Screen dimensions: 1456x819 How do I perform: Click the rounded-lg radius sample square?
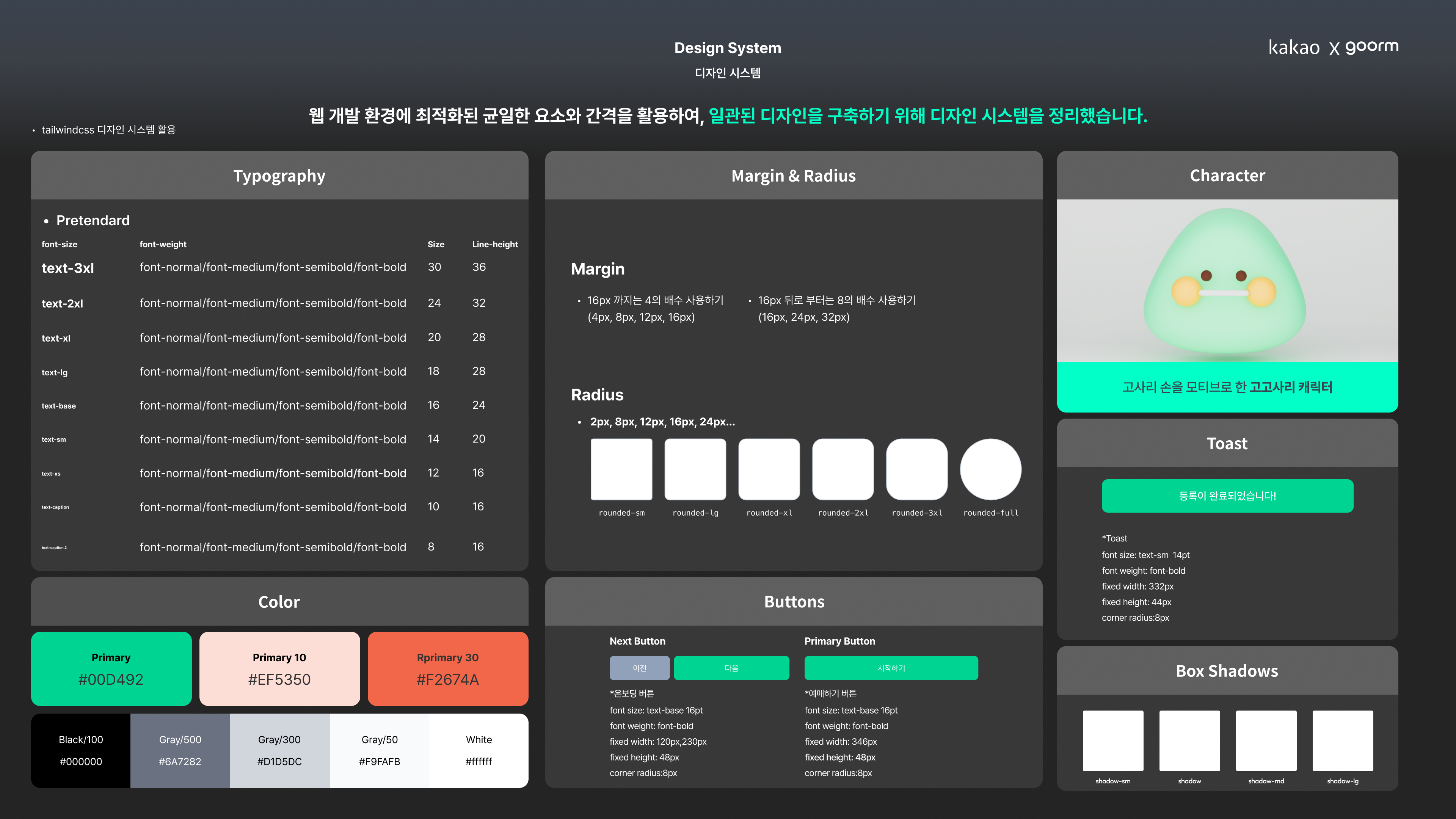pyautogui.click(x=695, y=469)
